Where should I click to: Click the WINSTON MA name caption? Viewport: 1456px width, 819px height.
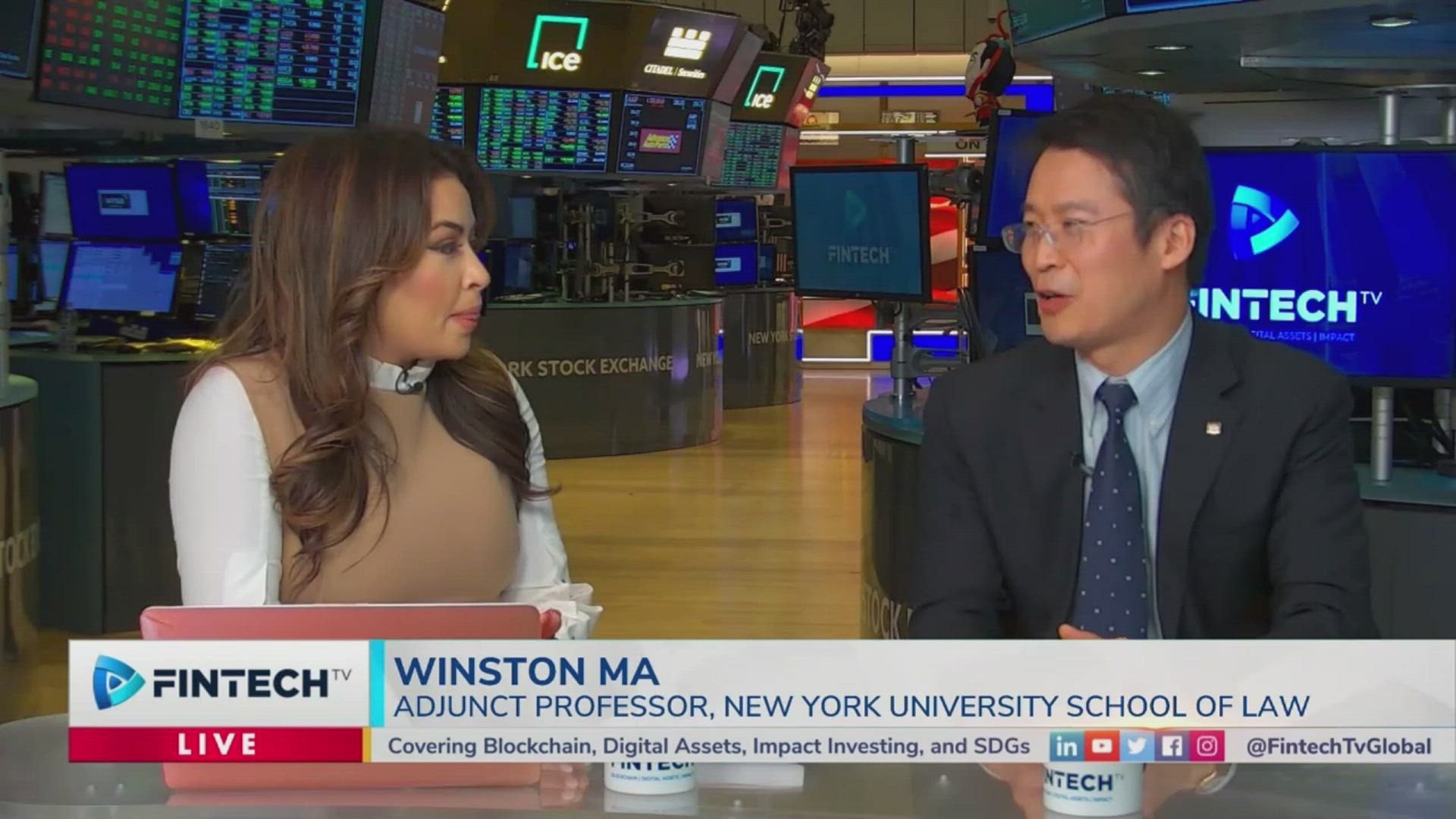[526, 672]
